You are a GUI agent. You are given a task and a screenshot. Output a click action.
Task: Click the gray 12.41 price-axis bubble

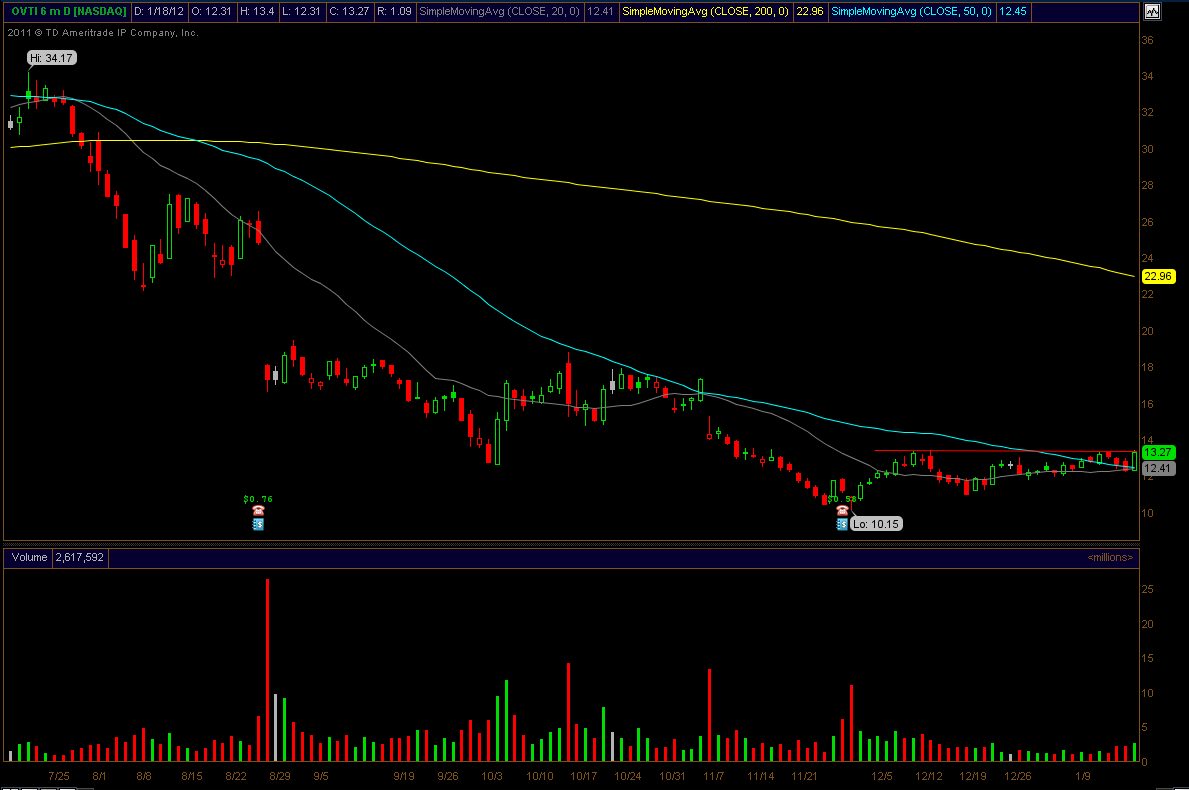point(1158,469)
